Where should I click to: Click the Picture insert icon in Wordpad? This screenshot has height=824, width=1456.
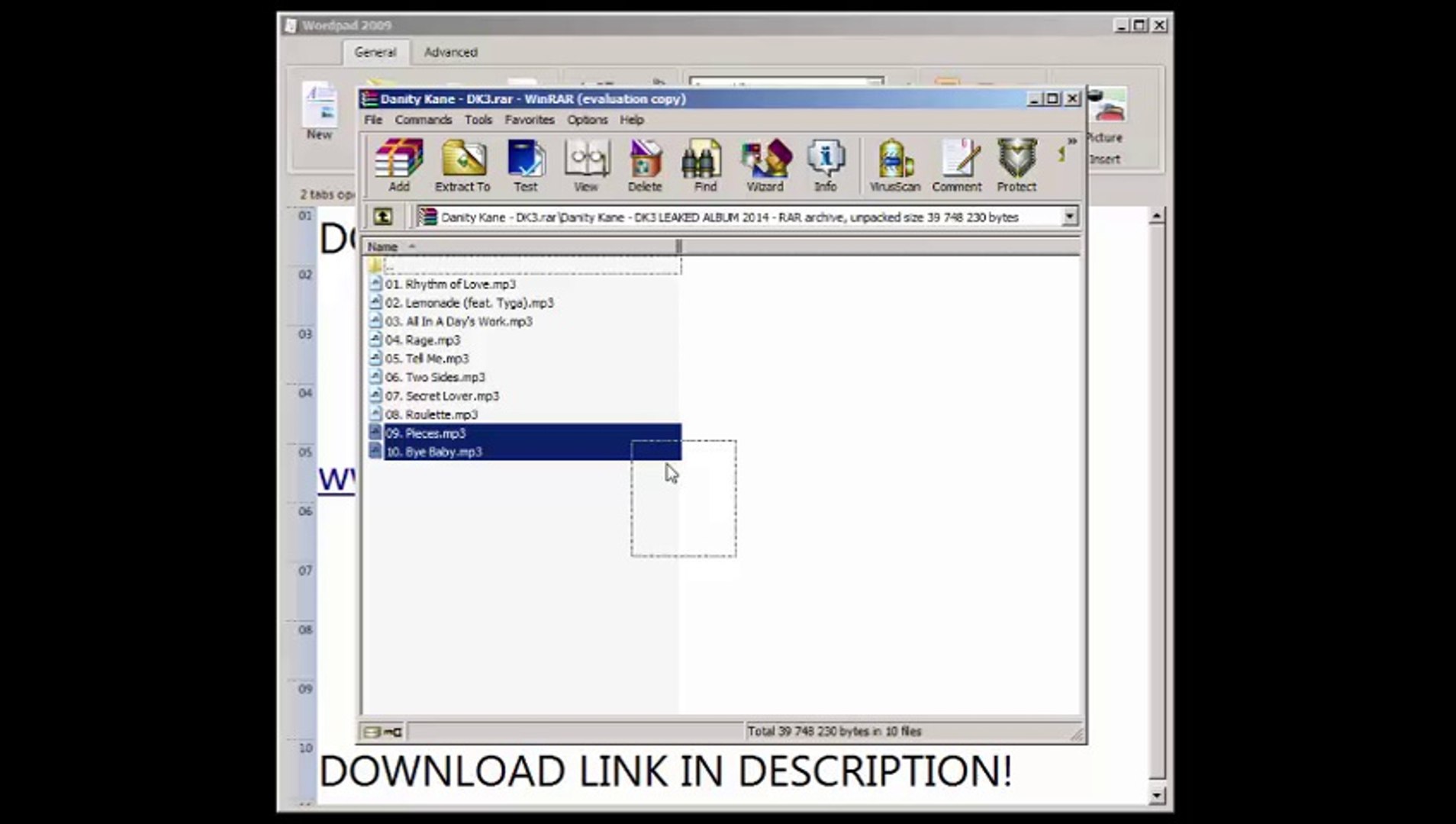1106,117
